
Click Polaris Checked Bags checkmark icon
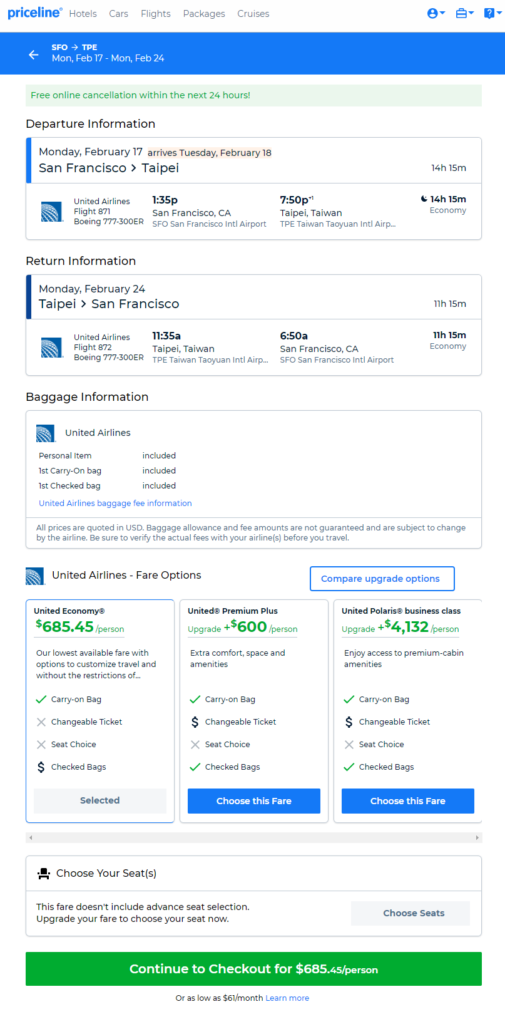(x=349, y=767)
